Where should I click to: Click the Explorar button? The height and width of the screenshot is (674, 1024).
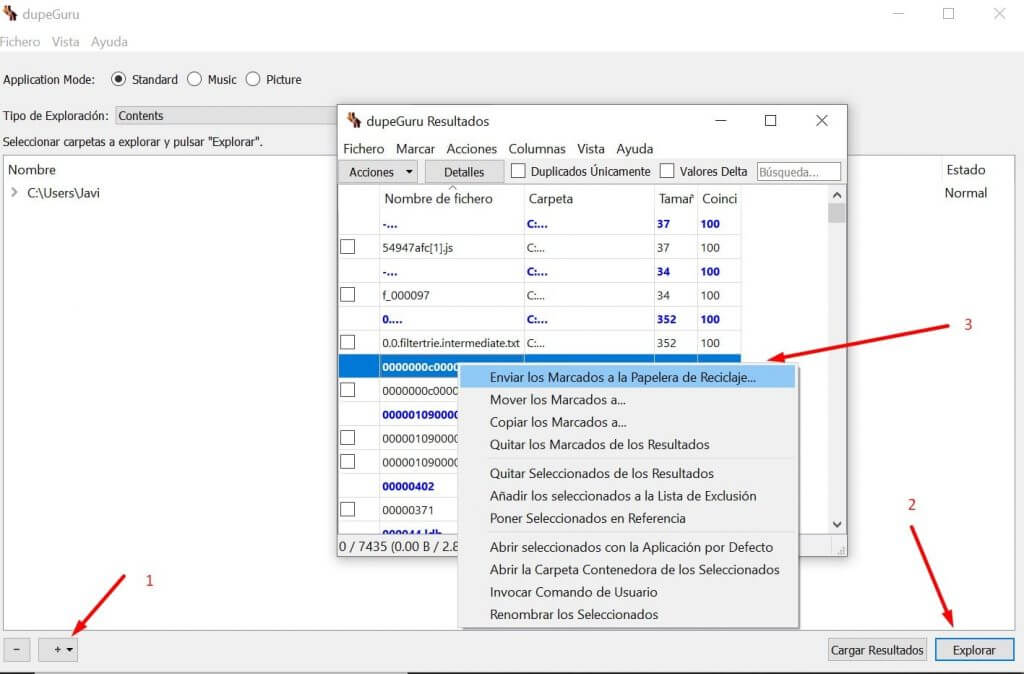[974, 650]
